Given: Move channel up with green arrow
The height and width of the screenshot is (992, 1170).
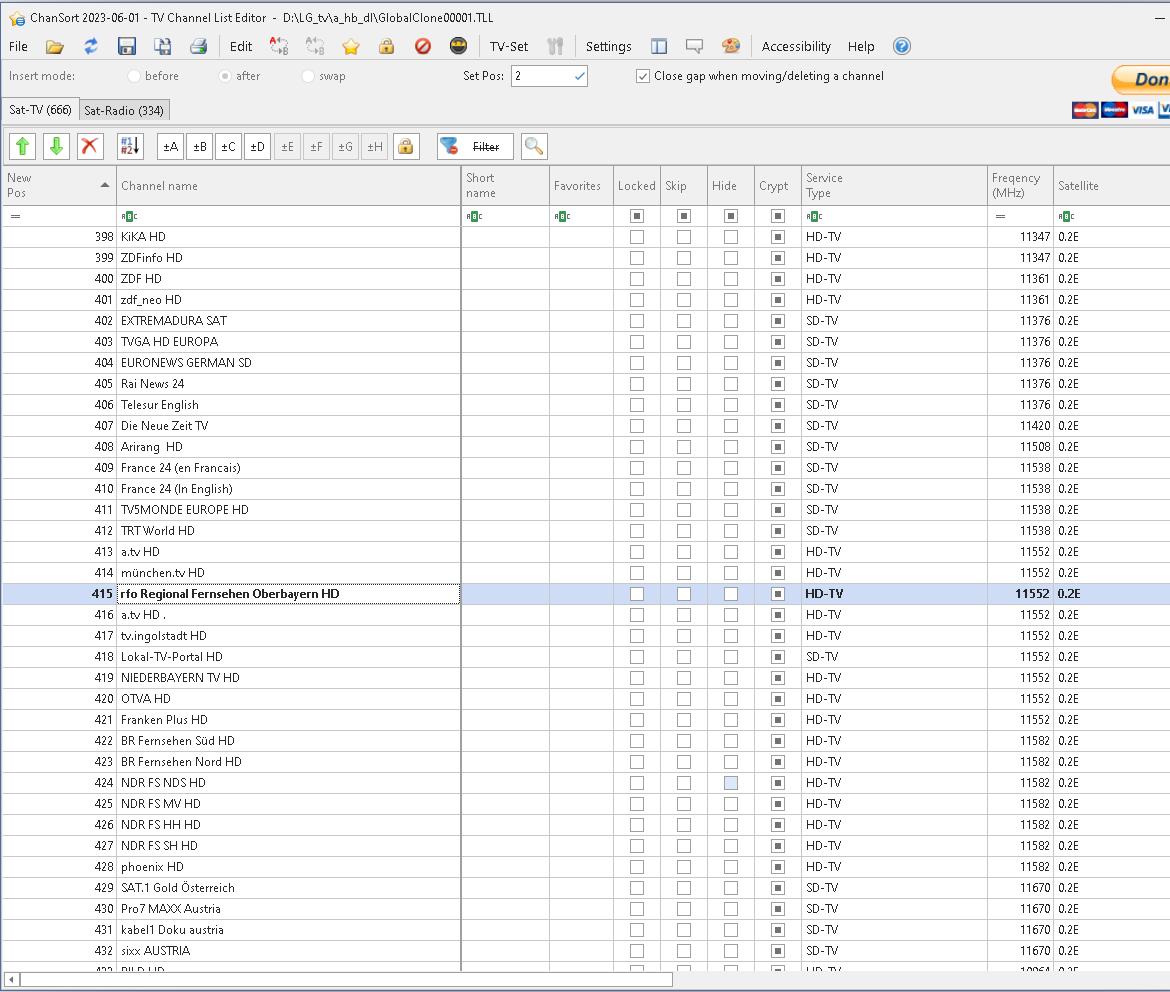Looking at the screenshot, I should (x=22, y=146).
